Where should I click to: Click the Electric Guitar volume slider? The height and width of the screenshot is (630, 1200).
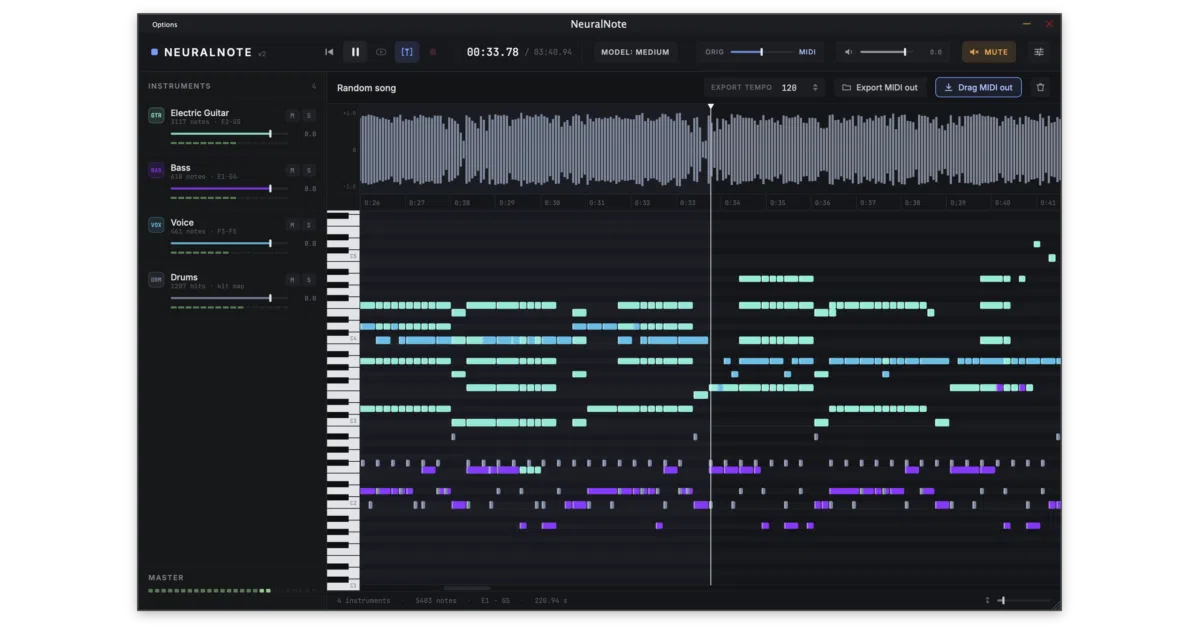229,133
